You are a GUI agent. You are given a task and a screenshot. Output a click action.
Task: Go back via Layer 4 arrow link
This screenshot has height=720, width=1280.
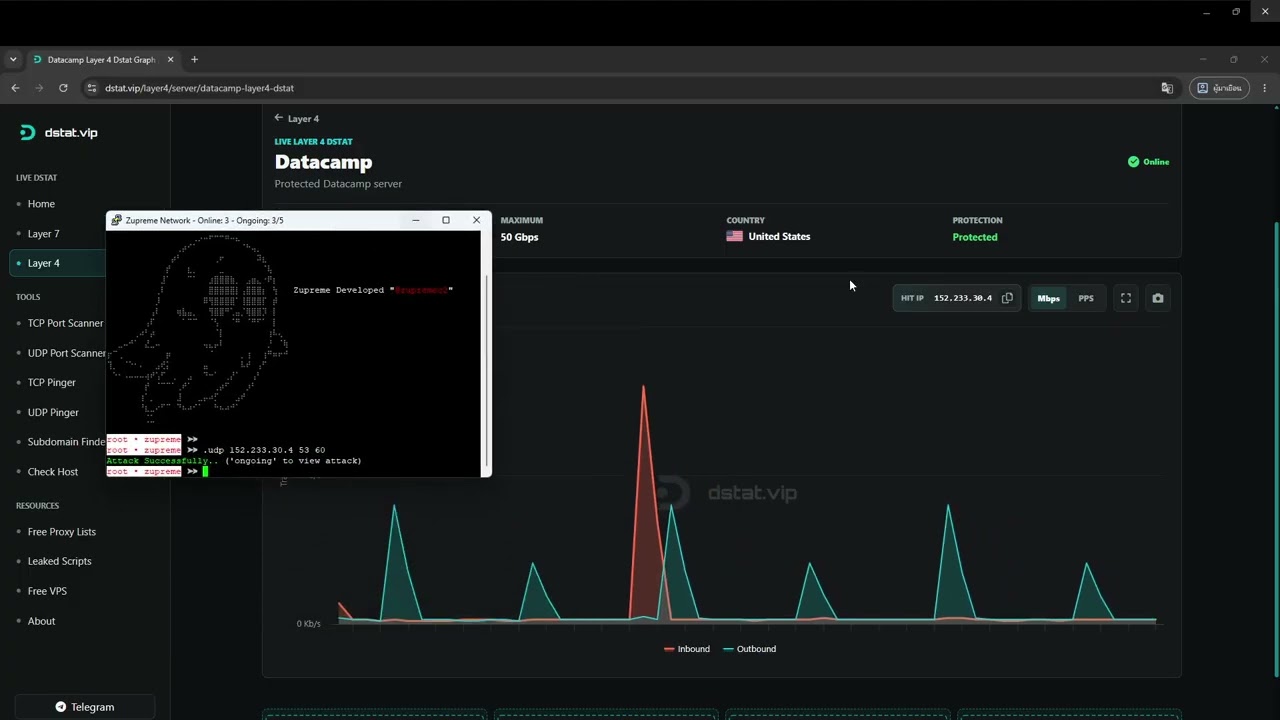(297, 118)
